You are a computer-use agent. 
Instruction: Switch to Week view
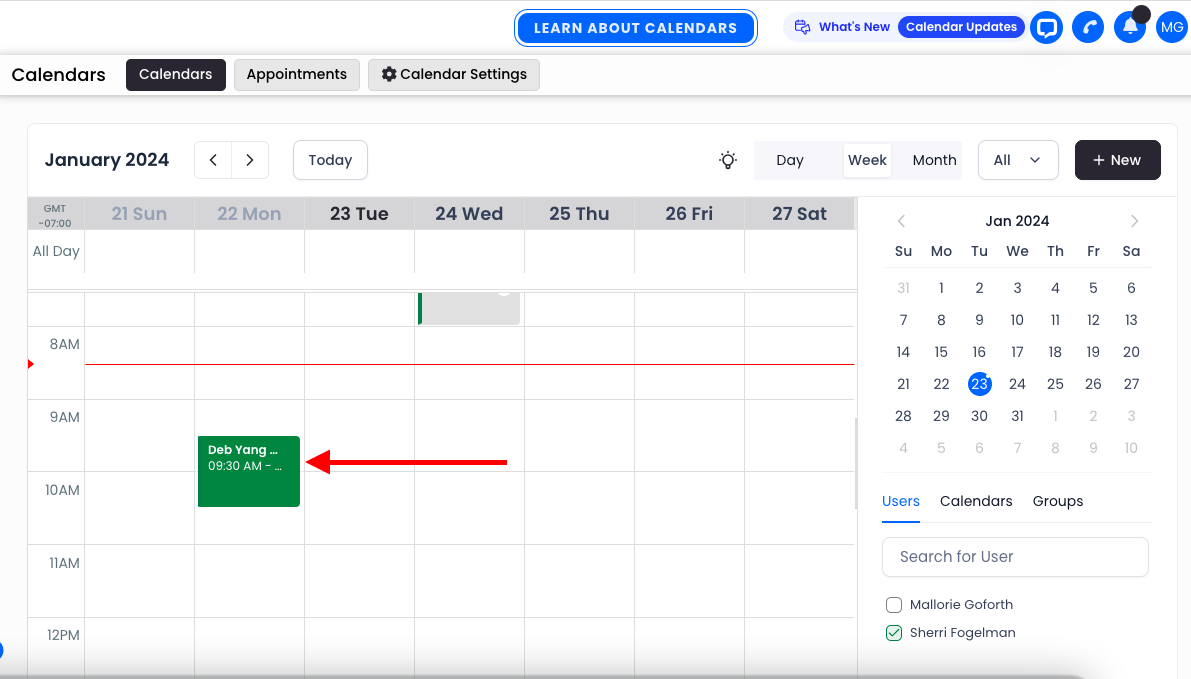pyautogui.click(x=867, y=160)
